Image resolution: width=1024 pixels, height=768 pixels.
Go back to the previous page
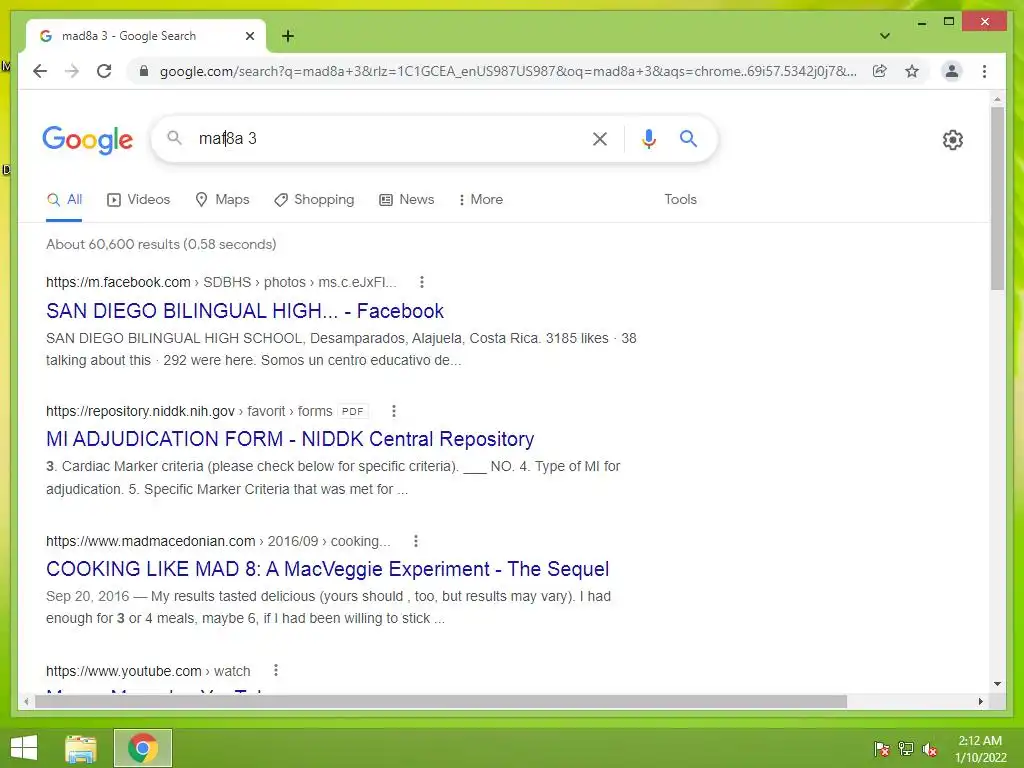click(40, 71)
